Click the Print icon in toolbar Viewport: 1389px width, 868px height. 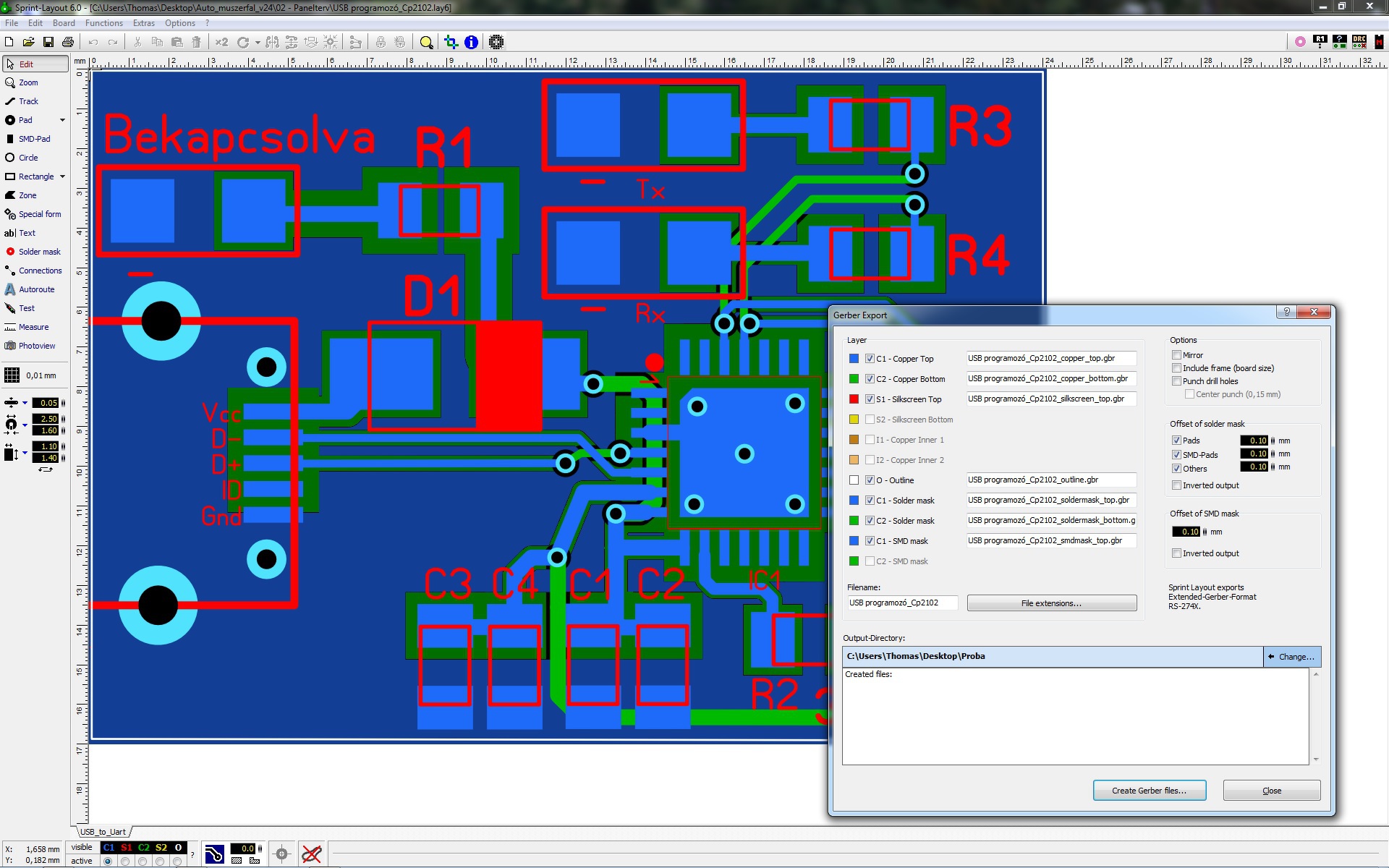tap(68, 42)
